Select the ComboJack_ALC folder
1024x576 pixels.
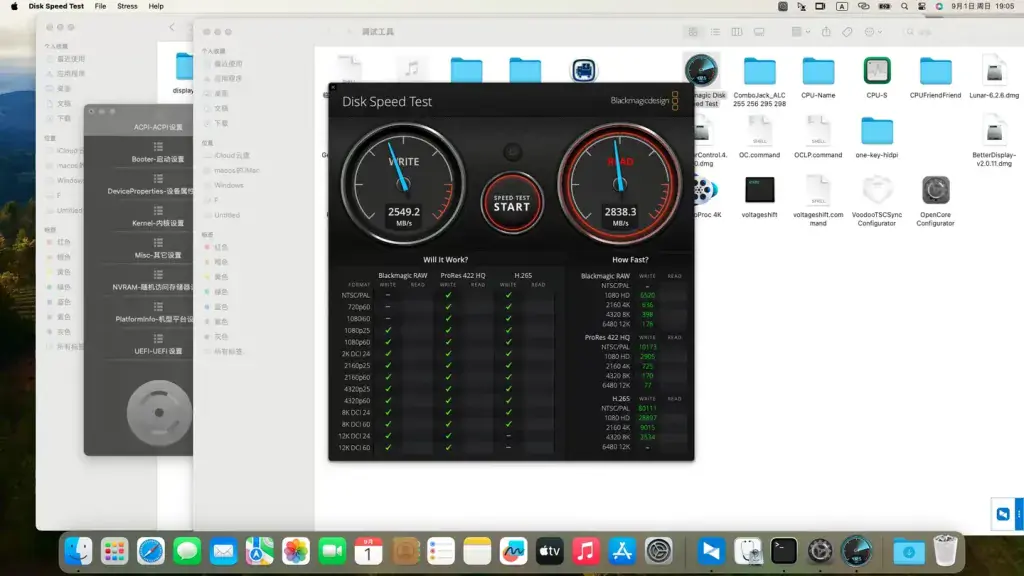760,71
